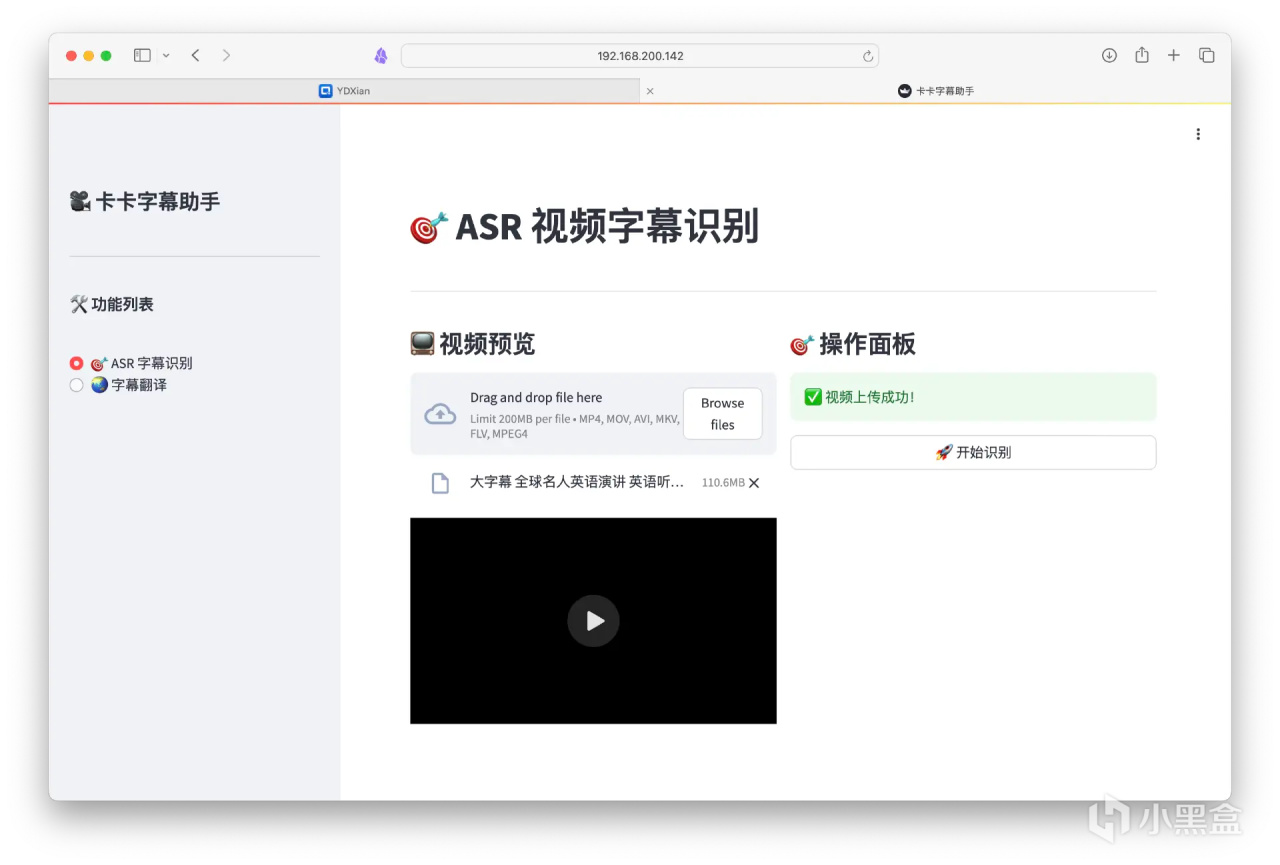The height and width of the screenshot is (865, 1280).
Task: Reload the page with refresh icon
Action: (867, 56)
